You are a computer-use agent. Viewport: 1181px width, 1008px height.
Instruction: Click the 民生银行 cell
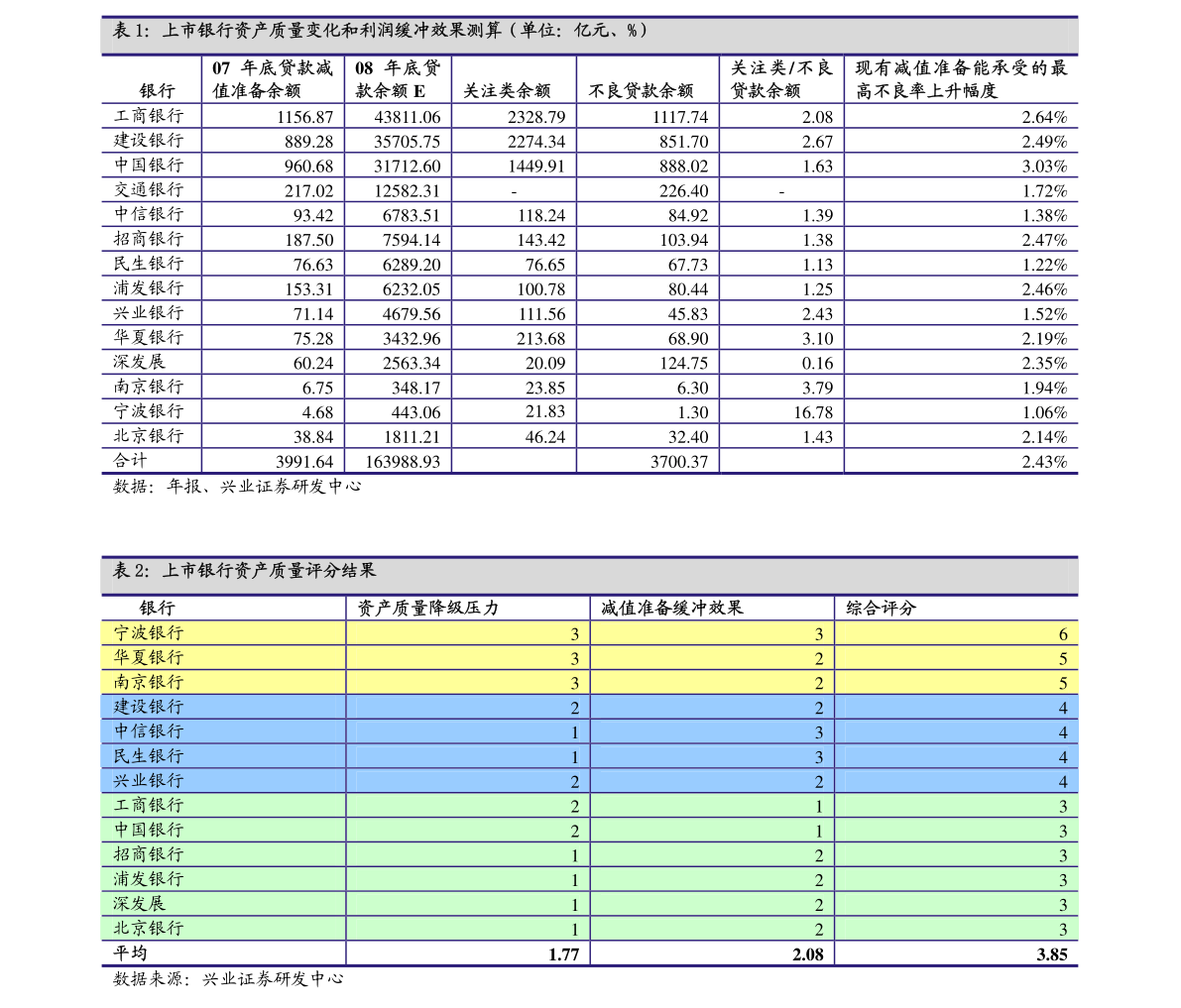click(x=149, y=756)
